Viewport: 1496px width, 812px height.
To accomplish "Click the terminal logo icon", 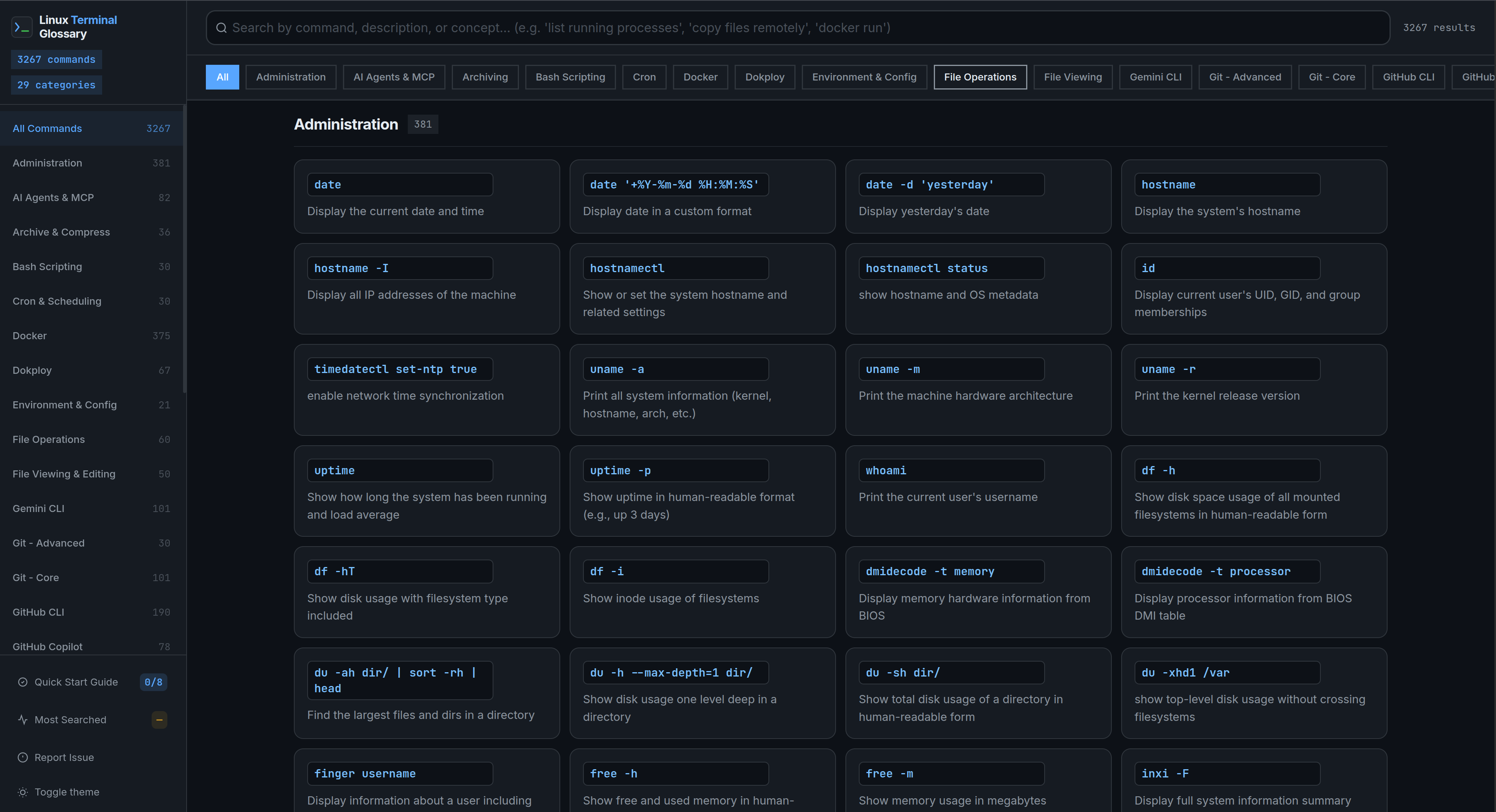I will pyautogui.click(x=22, y=27).
